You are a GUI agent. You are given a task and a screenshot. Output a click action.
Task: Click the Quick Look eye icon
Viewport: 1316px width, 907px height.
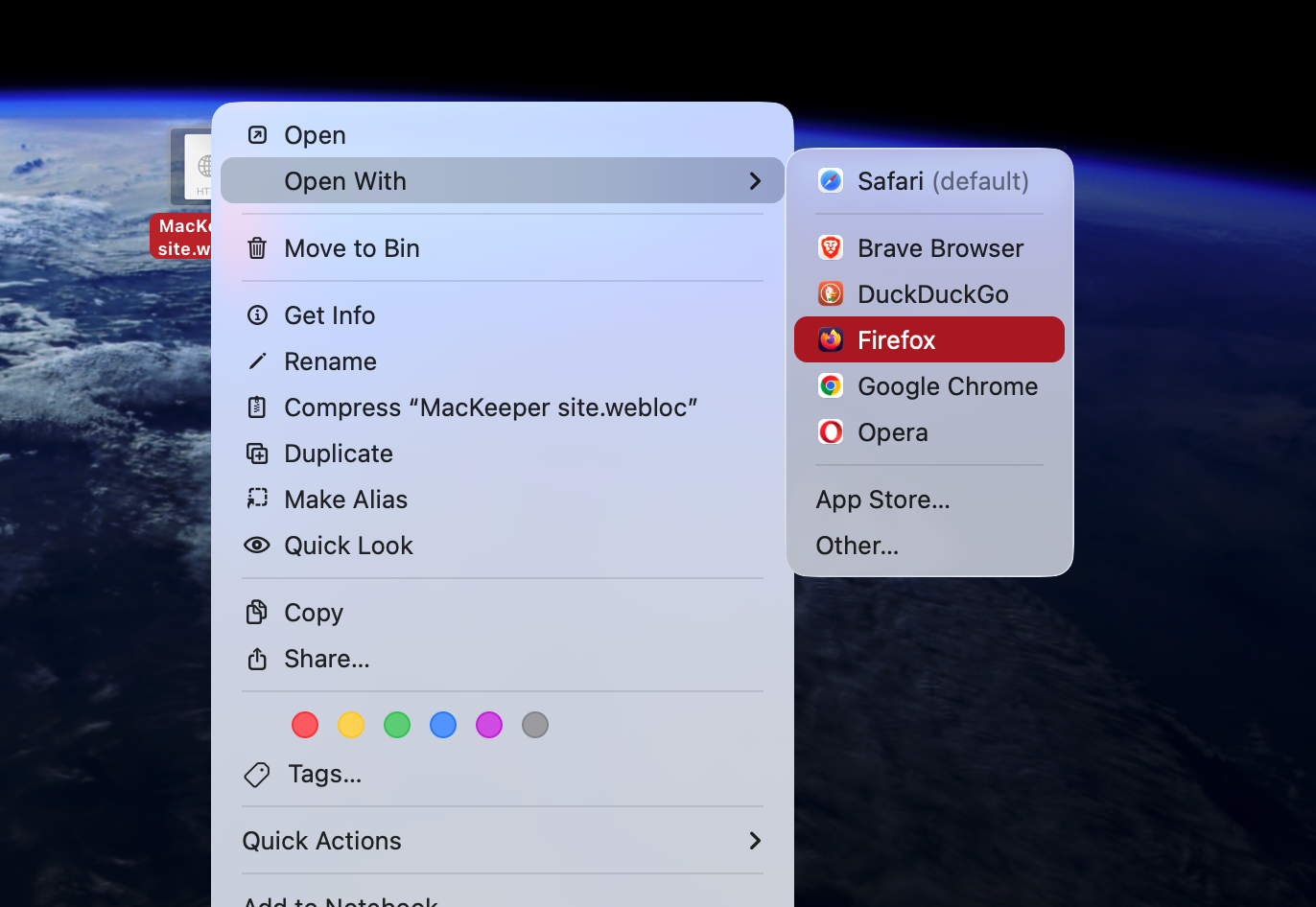click(257, 545)
